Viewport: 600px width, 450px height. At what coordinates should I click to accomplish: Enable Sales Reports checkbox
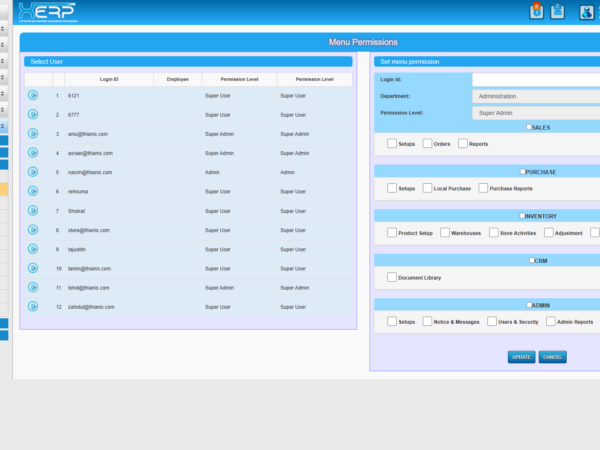(463, 143)
